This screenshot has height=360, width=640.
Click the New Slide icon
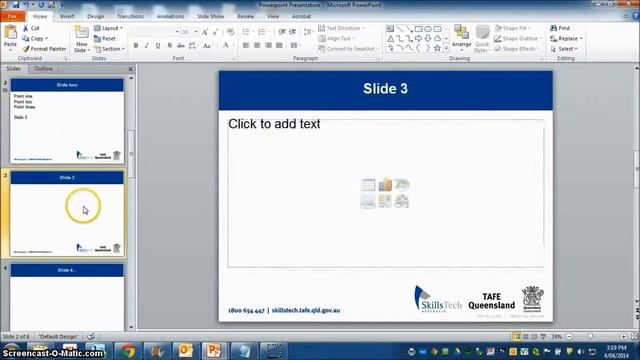point(82,33)
